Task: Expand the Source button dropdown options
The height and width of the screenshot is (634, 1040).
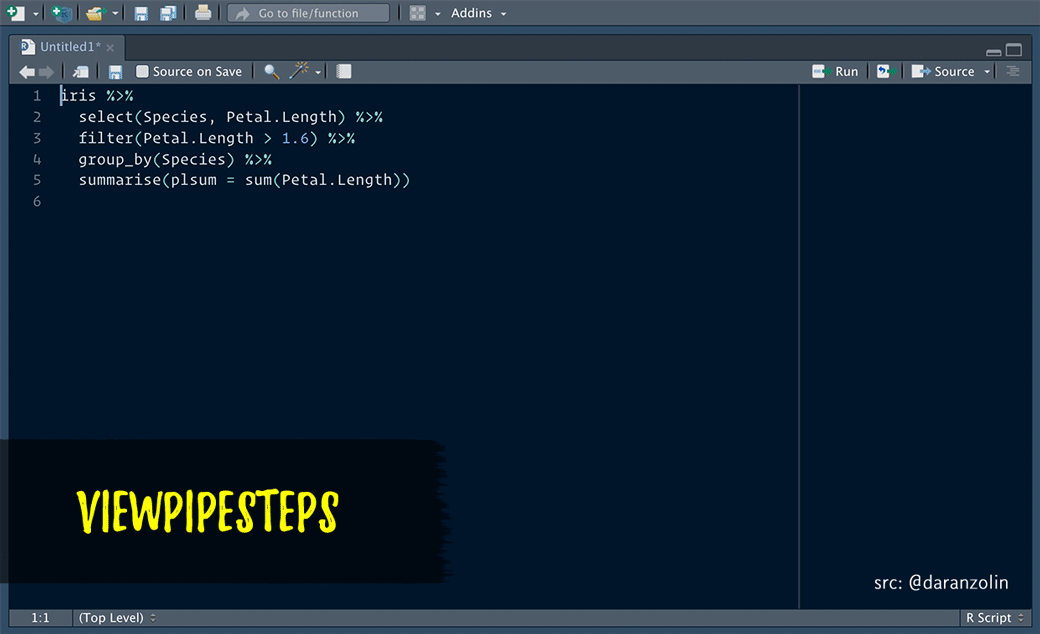Action: (x=987, y=71)
